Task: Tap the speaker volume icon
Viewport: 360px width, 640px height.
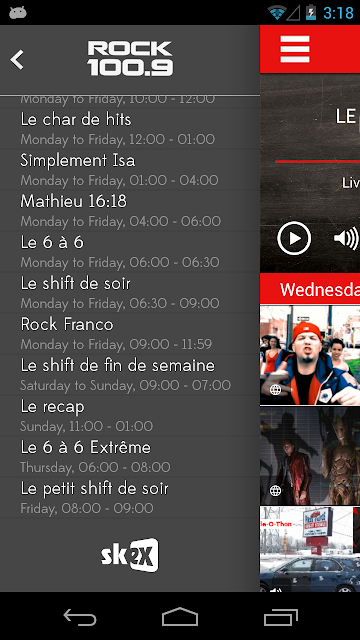Action: pyautogui.click(x=346, y=238)
